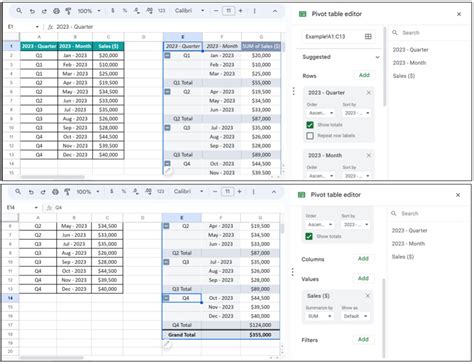The width and height of the screenshot is (474, 364).
Task: Click the print icon in top toolbar
Action: pos(56,11)
